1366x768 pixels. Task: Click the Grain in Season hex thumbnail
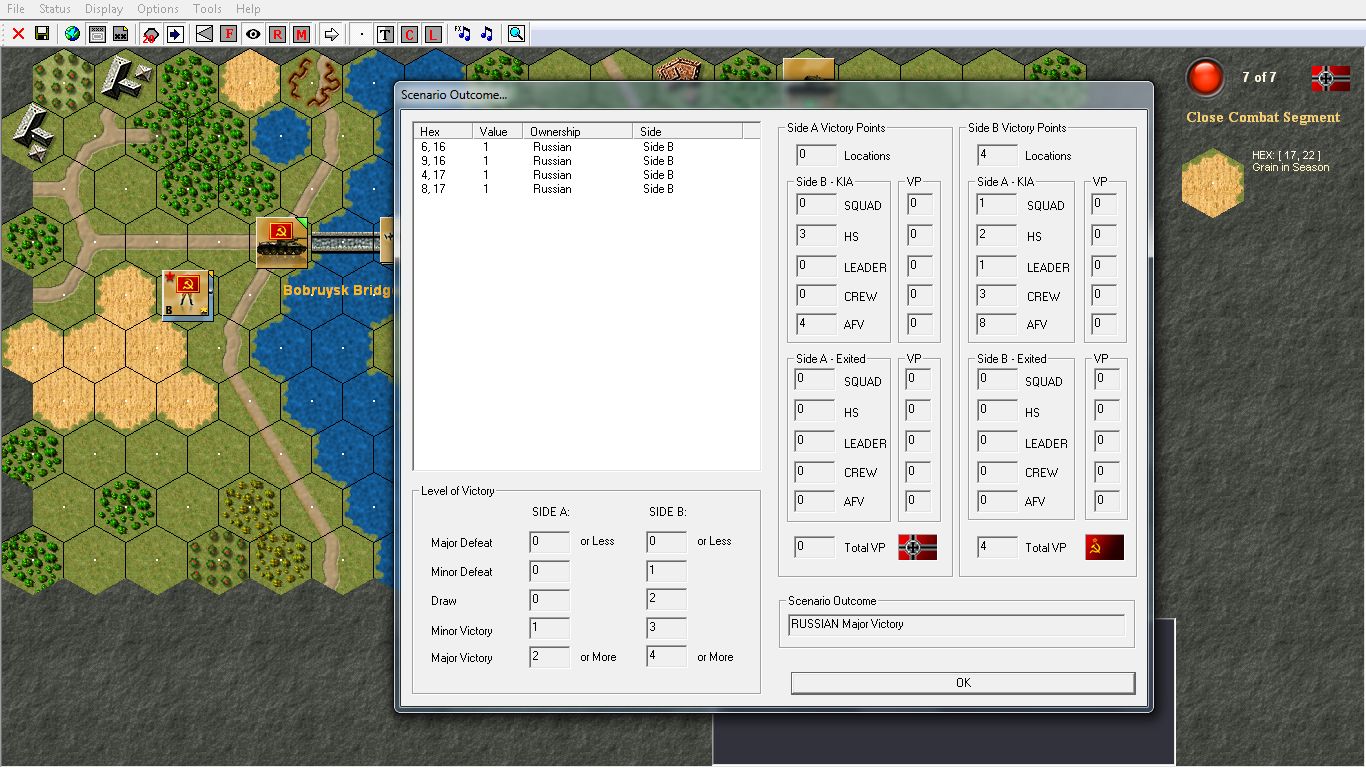tap(1212, 183)
